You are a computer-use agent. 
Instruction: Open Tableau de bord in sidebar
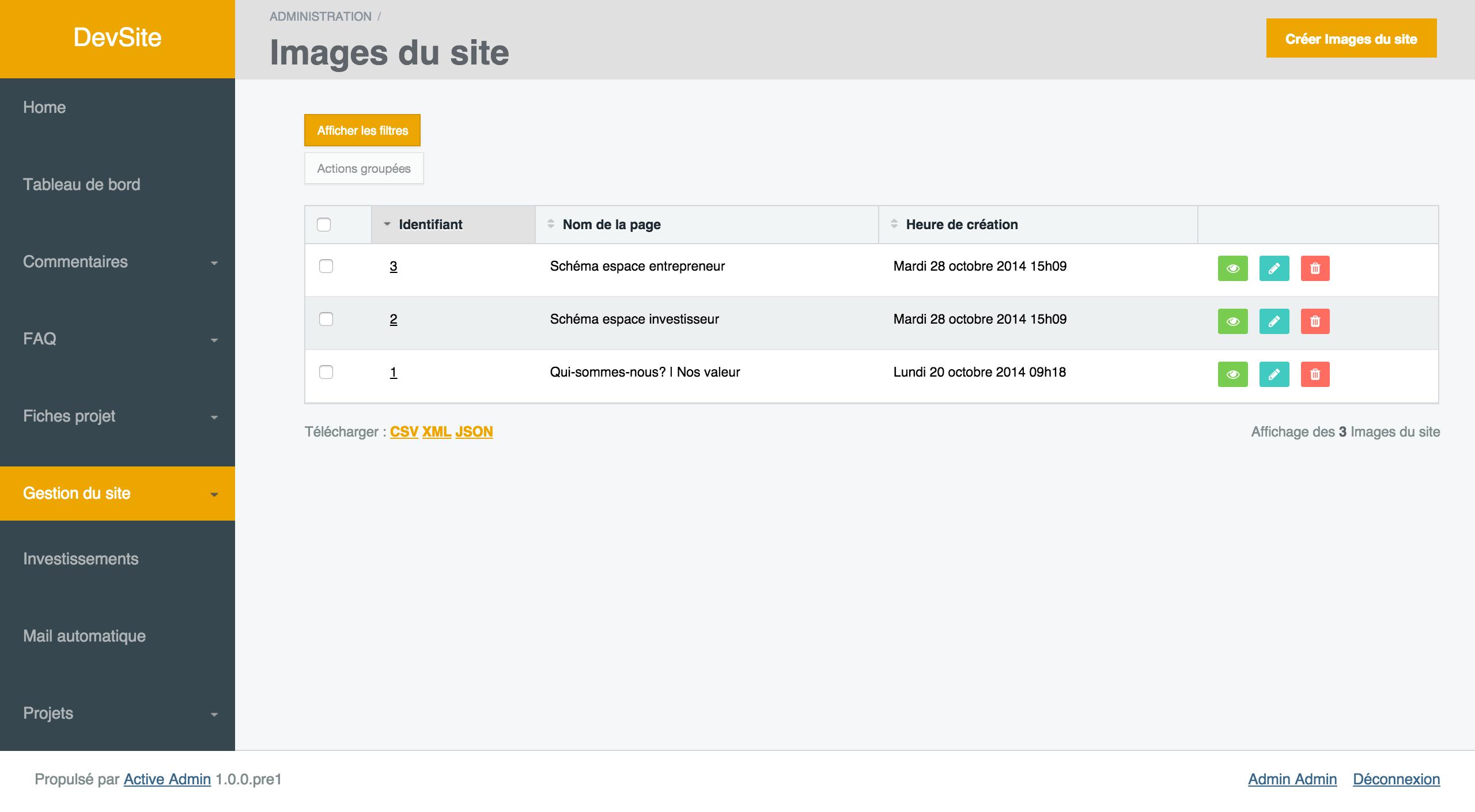click(82, 185)
